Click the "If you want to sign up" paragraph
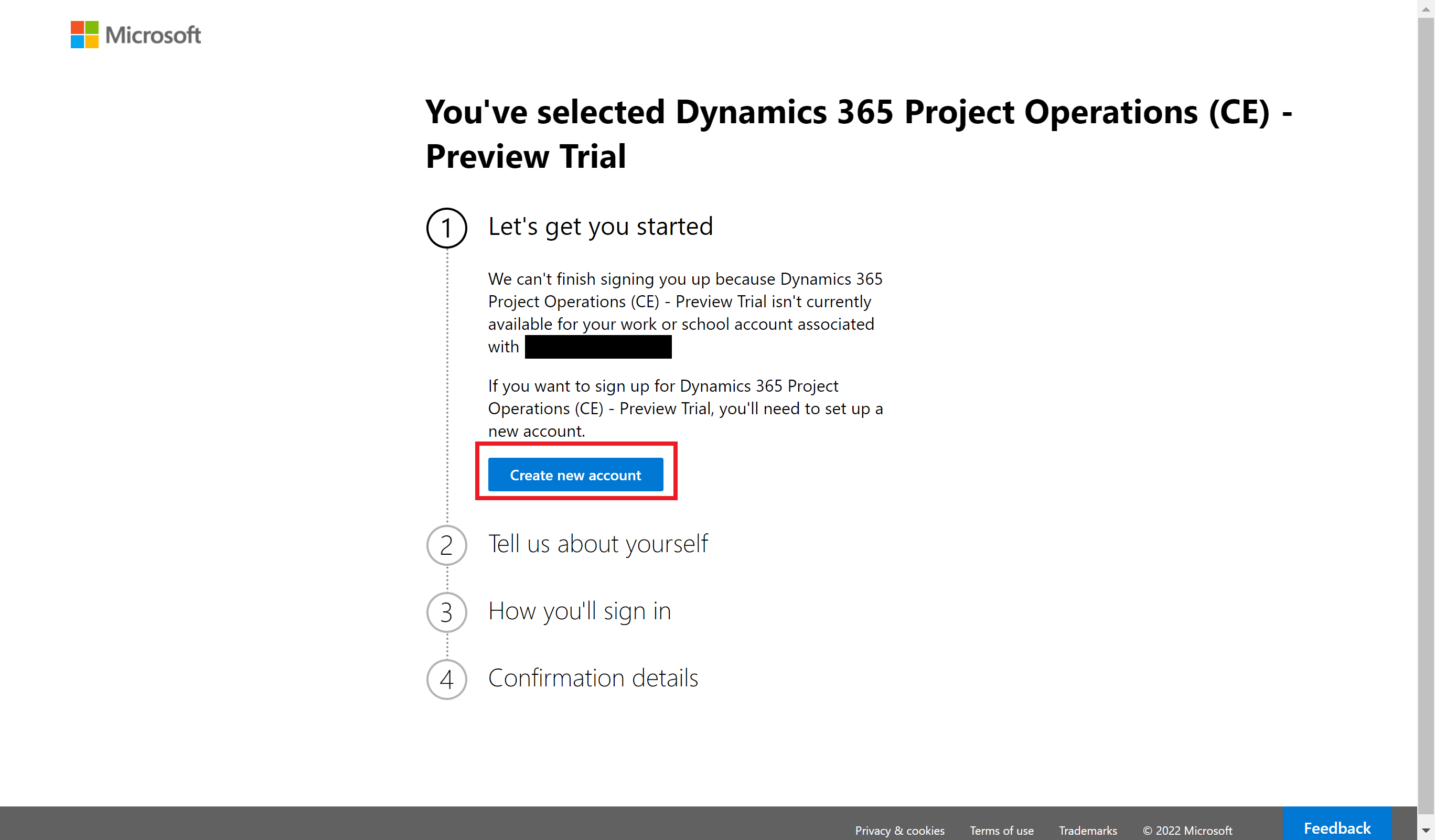 click(685, 408)
